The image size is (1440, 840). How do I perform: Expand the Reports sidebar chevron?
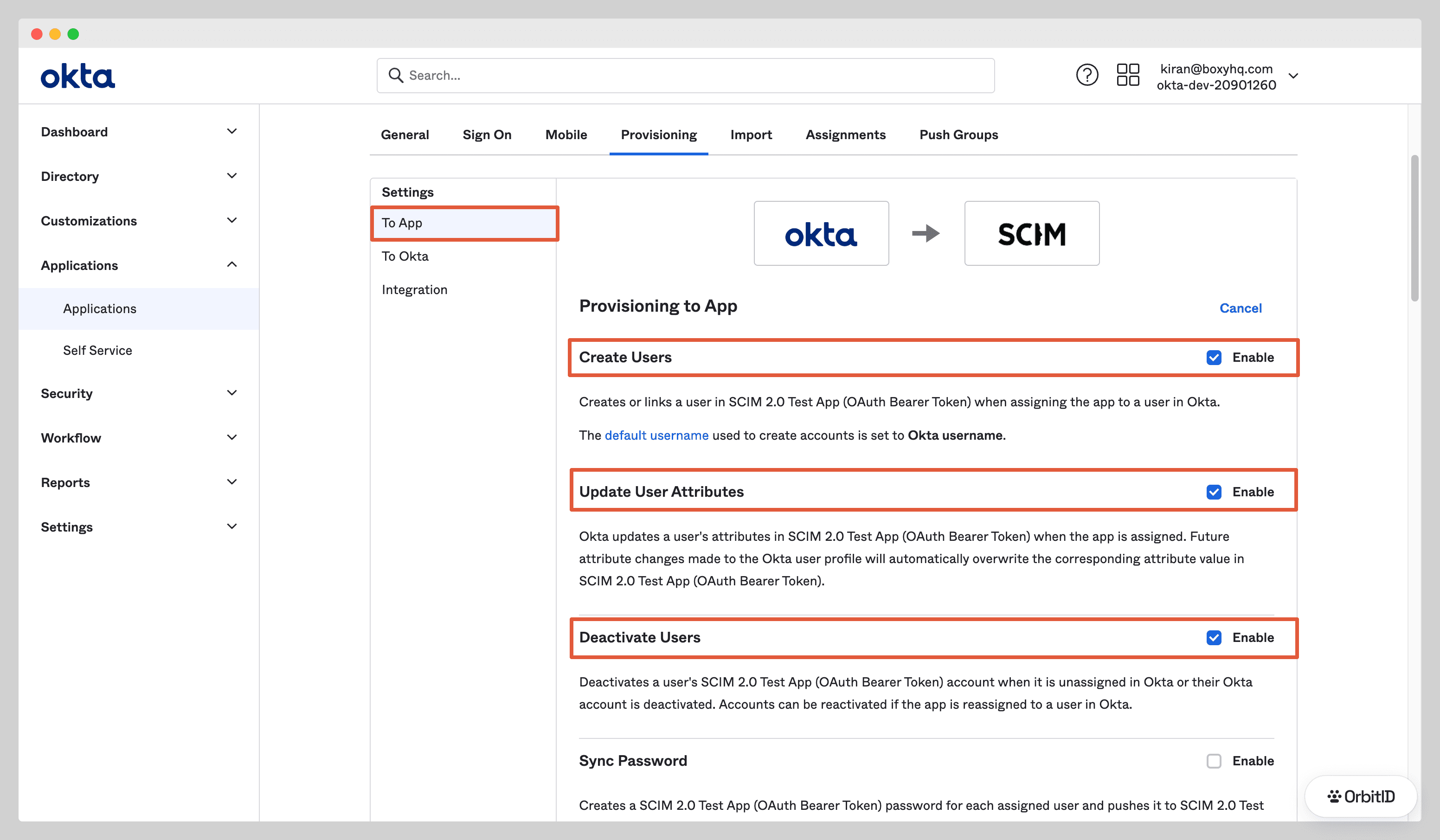coord(232,482)
